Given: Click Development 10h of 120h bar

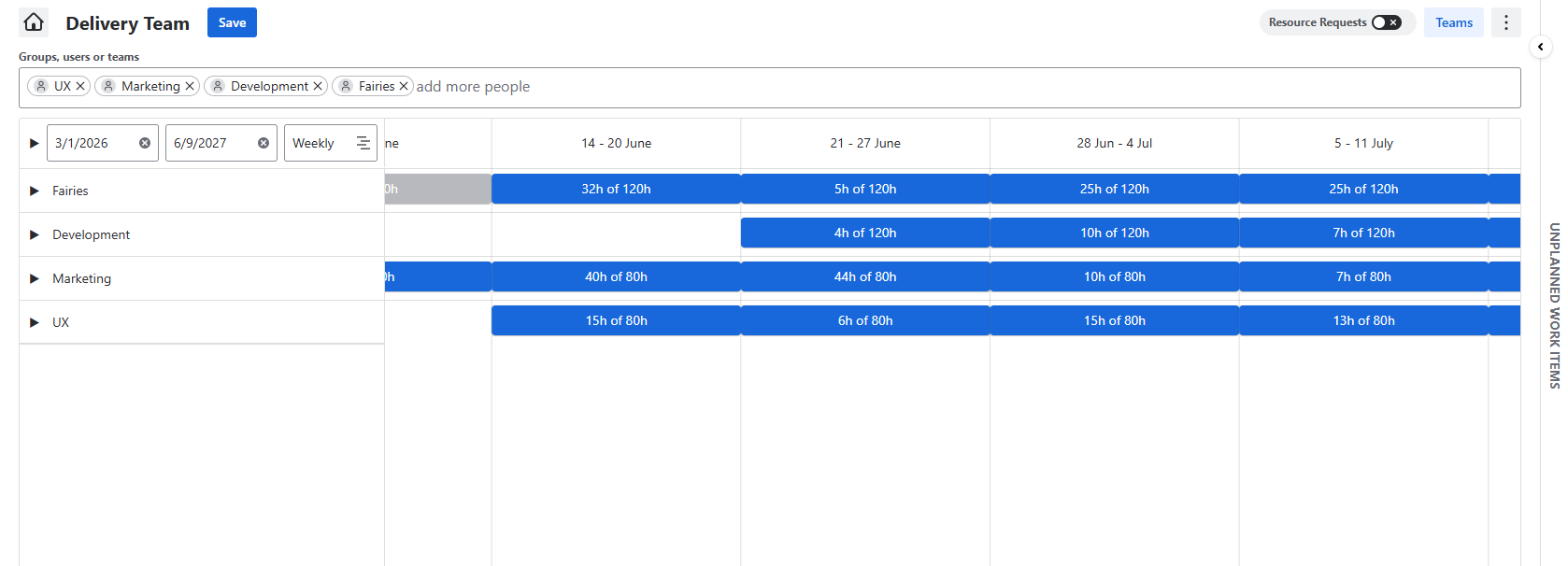Looking at the screenshot, I should [1115, 233].
